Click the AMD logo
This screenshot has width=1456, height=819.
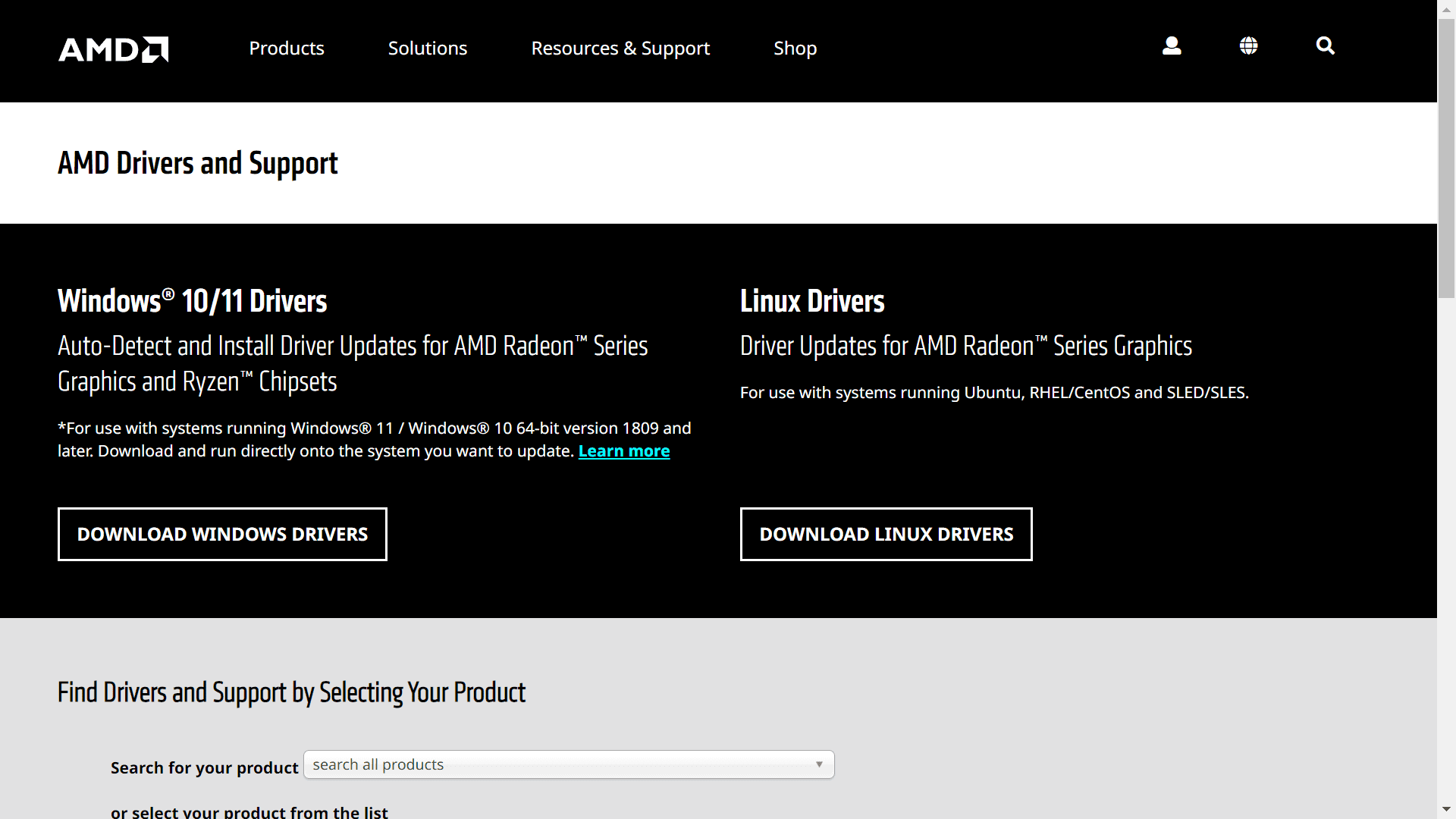[114, 49]
